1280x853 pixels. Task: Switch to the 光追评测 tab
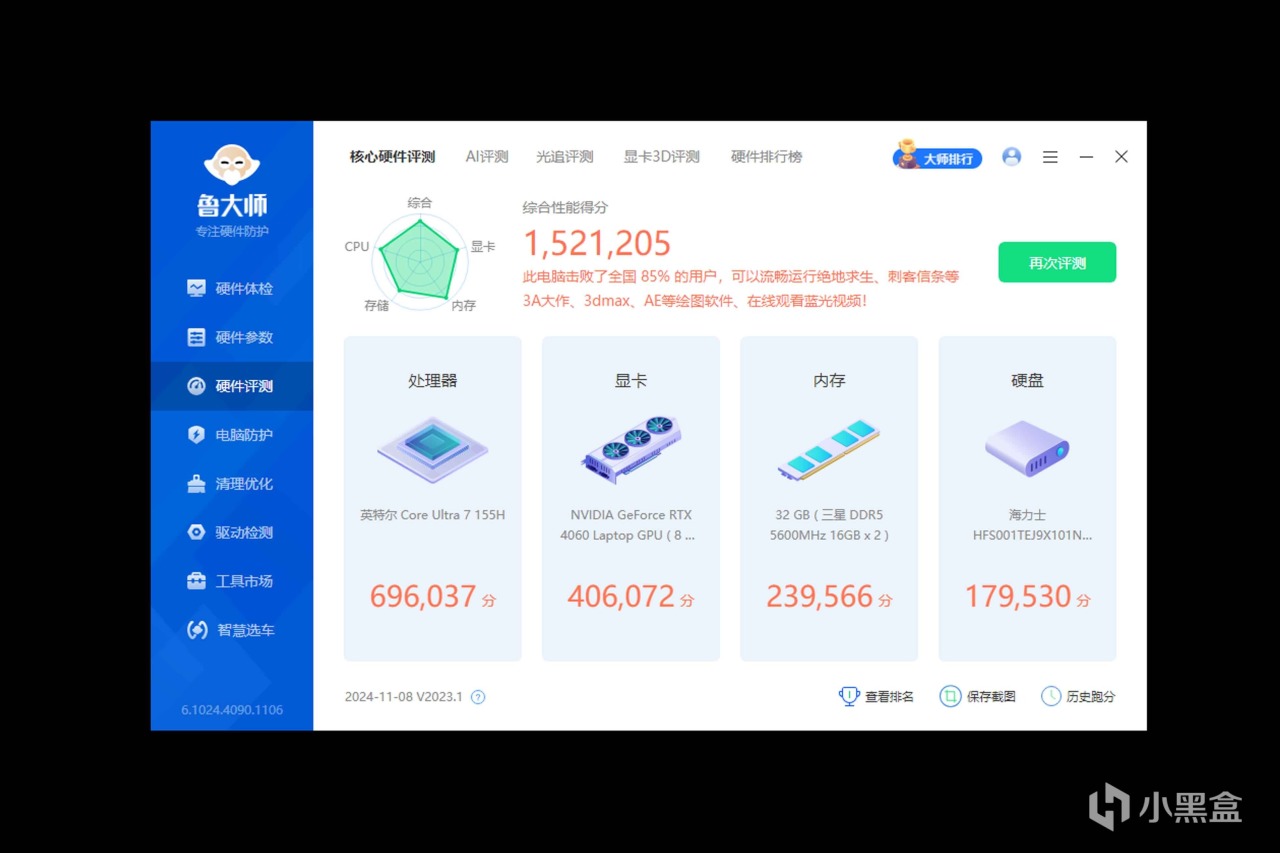point(565,157)
